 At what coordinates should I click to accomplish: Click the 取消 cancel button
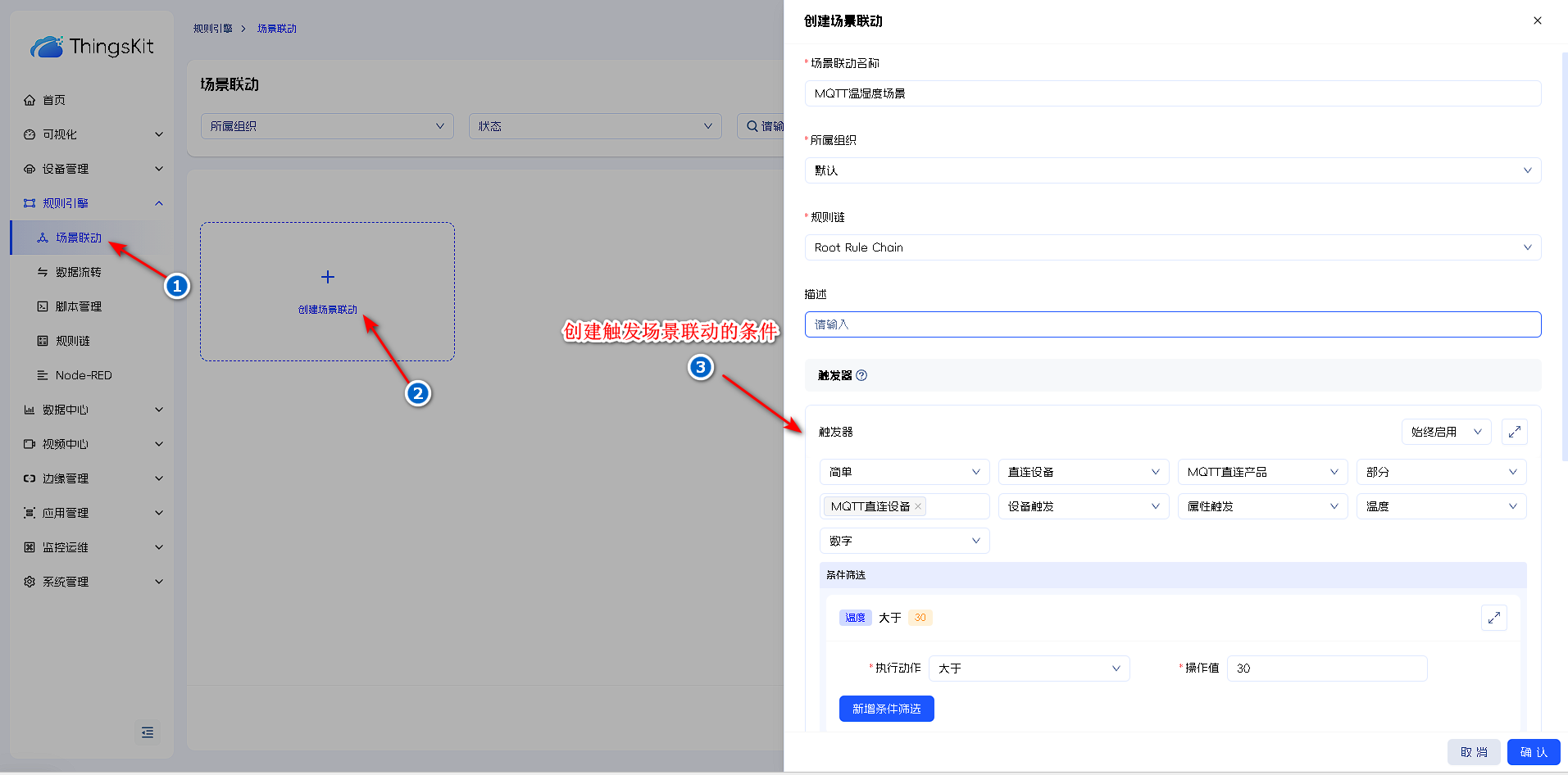point(1473,752)
